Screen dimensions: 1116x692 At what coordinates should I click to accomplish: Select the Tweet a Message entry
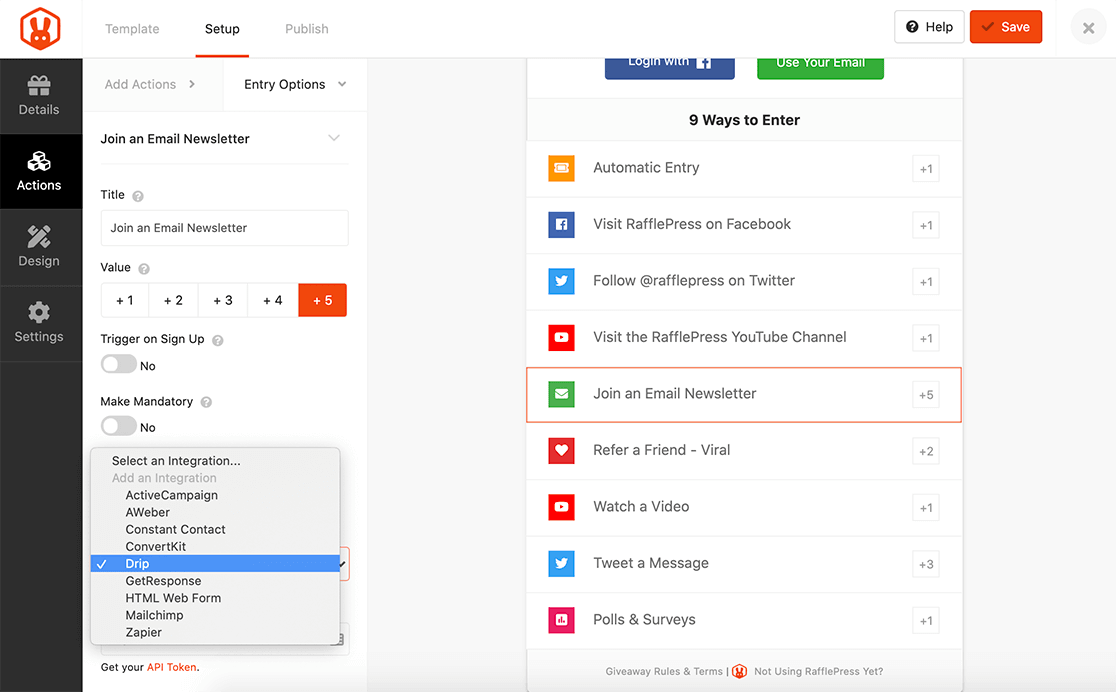pos(744,564)
